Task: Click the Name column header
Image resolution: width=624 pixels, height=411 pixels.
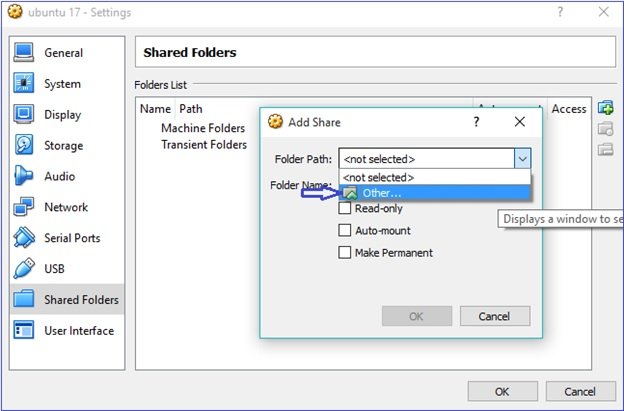Action: tap(156, 109)
